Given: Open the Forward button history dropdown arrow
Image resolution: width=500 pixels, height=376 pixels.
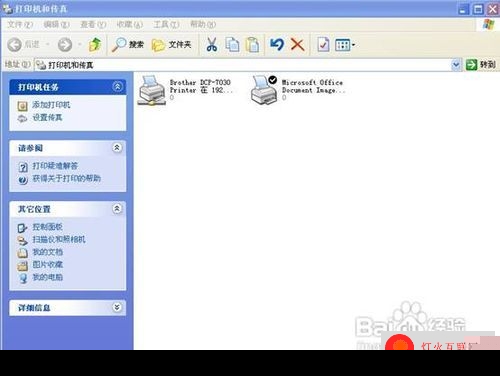Looking at the screenshot, I should pyautogui.click(x=80, y=44).
